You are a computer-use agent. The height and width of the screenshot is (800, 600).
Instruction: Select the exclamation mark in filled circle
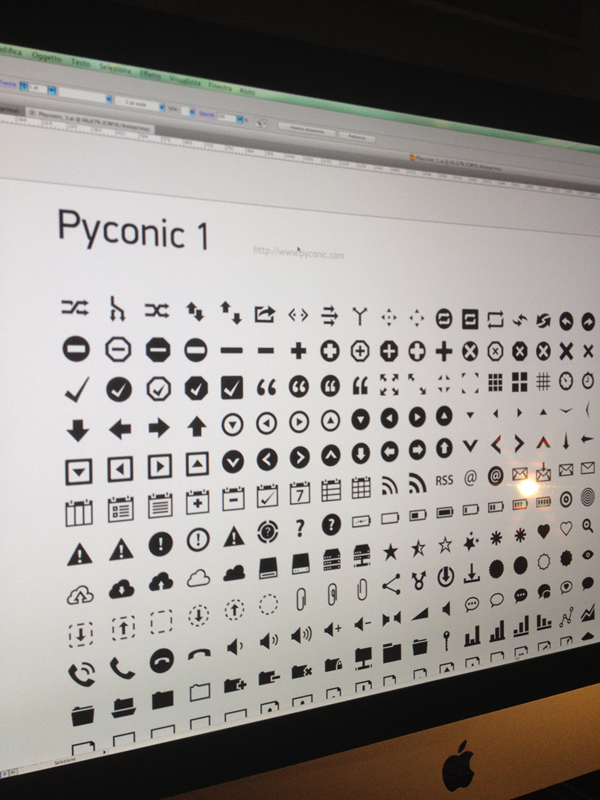(161, 543)
